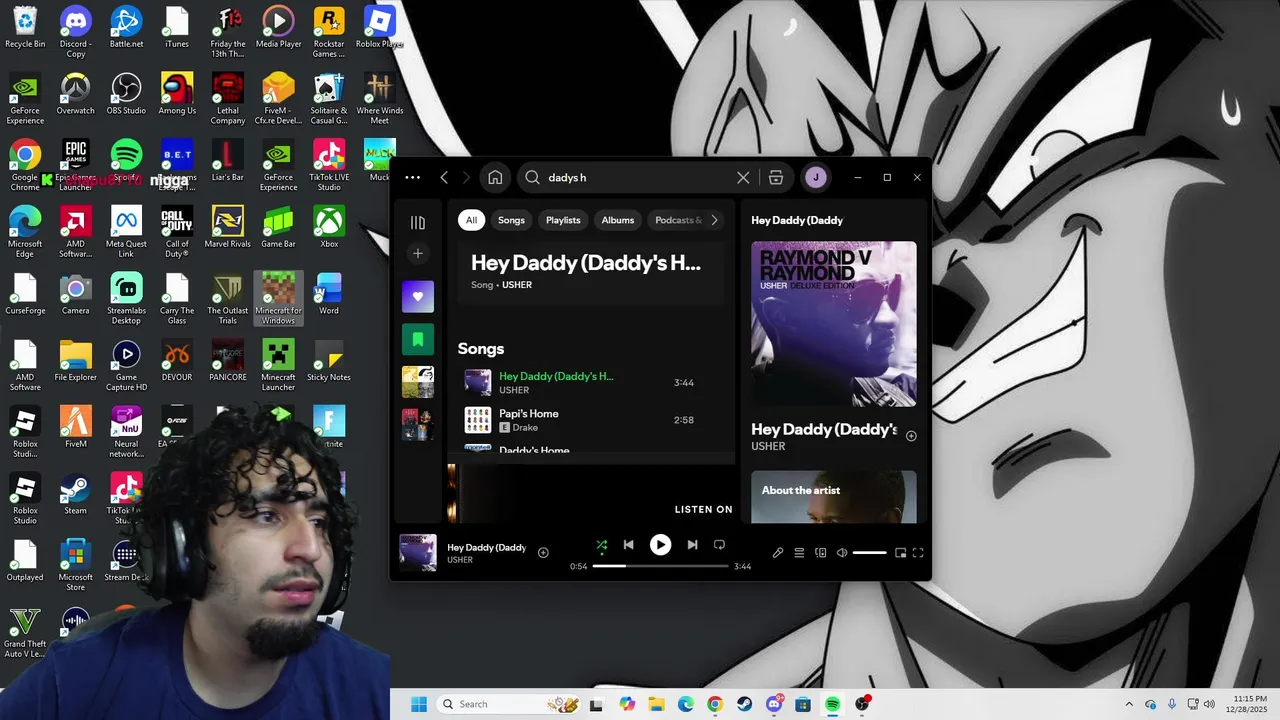Image resolution: width=1280 pixels, height=720 pixels.
Task: Open USHER link in now-playing bar
Action: (x=460, y=560)
